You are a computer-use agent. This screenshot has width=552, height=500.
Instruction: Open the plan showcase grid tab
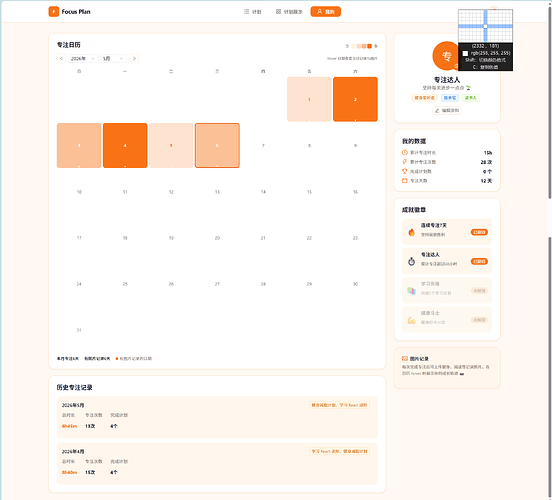289,12
